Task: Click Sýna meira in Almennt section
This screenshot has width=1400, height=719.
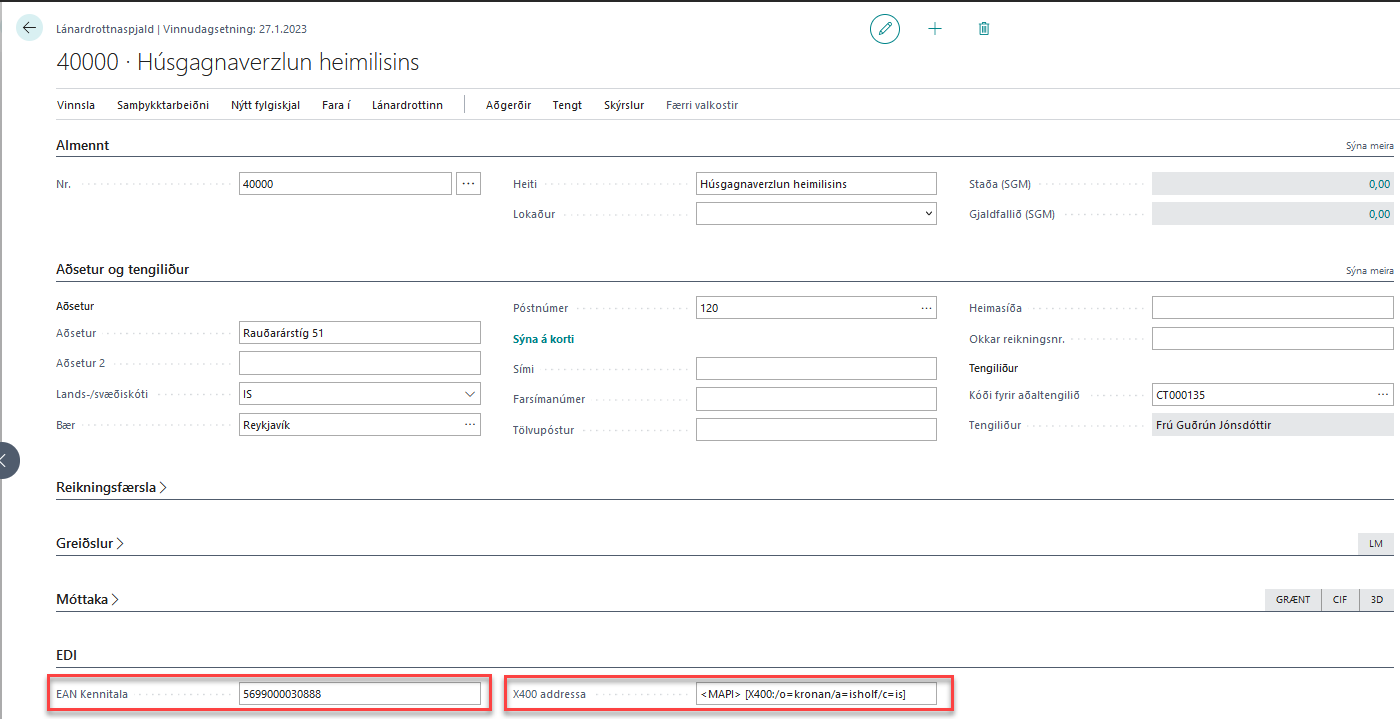Action: tap(1369, 146)
